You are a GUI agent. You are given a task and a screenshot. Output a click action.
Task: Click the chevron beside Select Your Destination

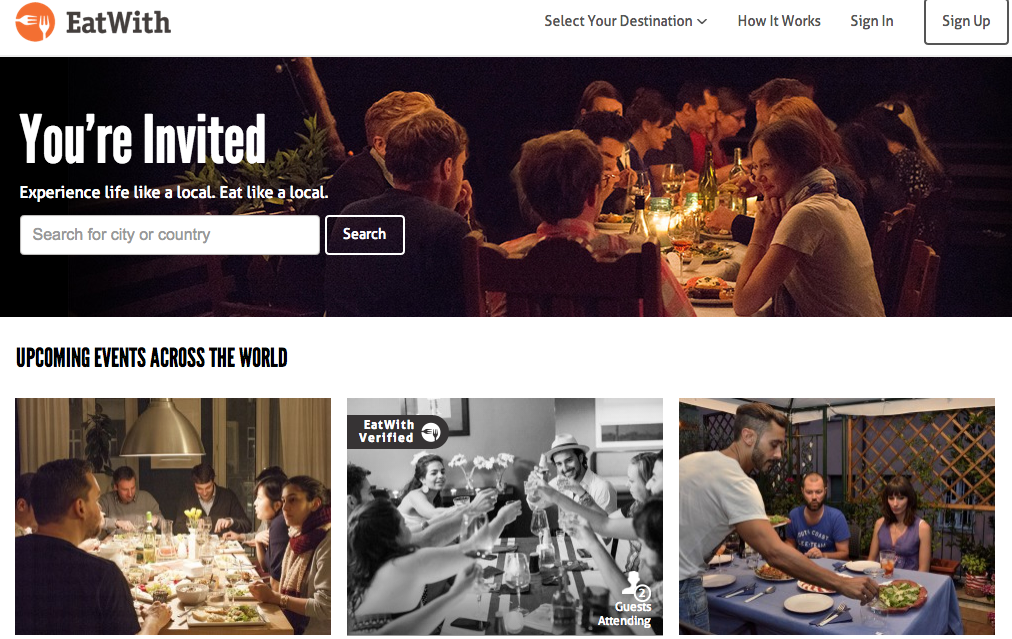(x=702, y=22)
